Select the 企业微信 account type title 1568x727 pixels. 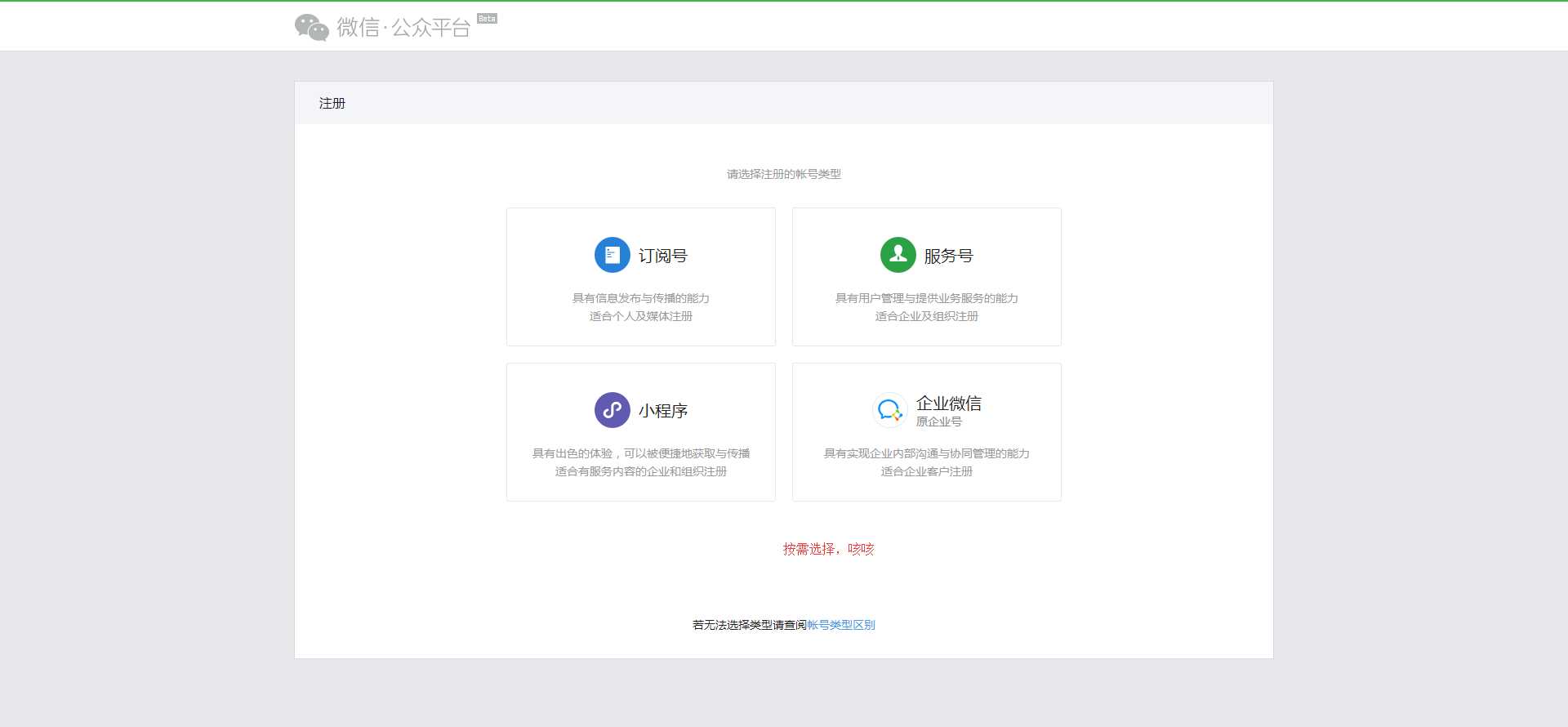949,403
